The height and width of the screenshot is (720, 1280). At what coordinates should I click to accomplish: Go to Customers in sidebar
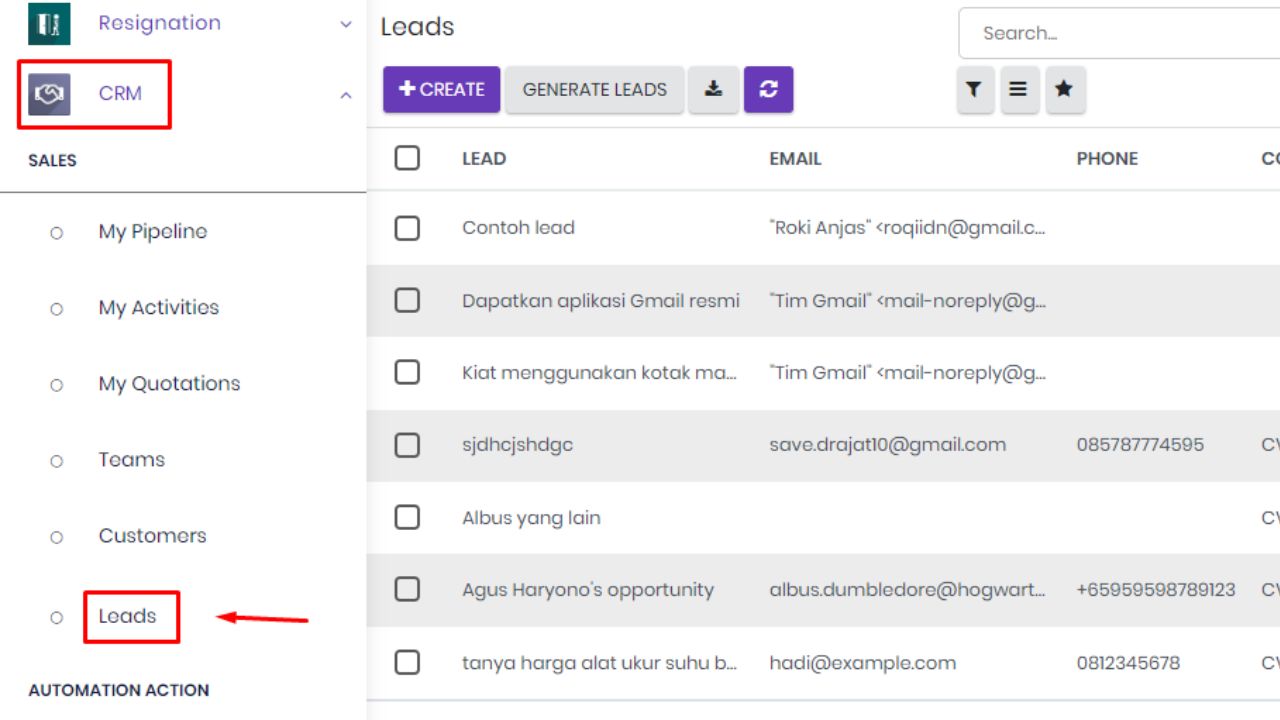point(152,536)
